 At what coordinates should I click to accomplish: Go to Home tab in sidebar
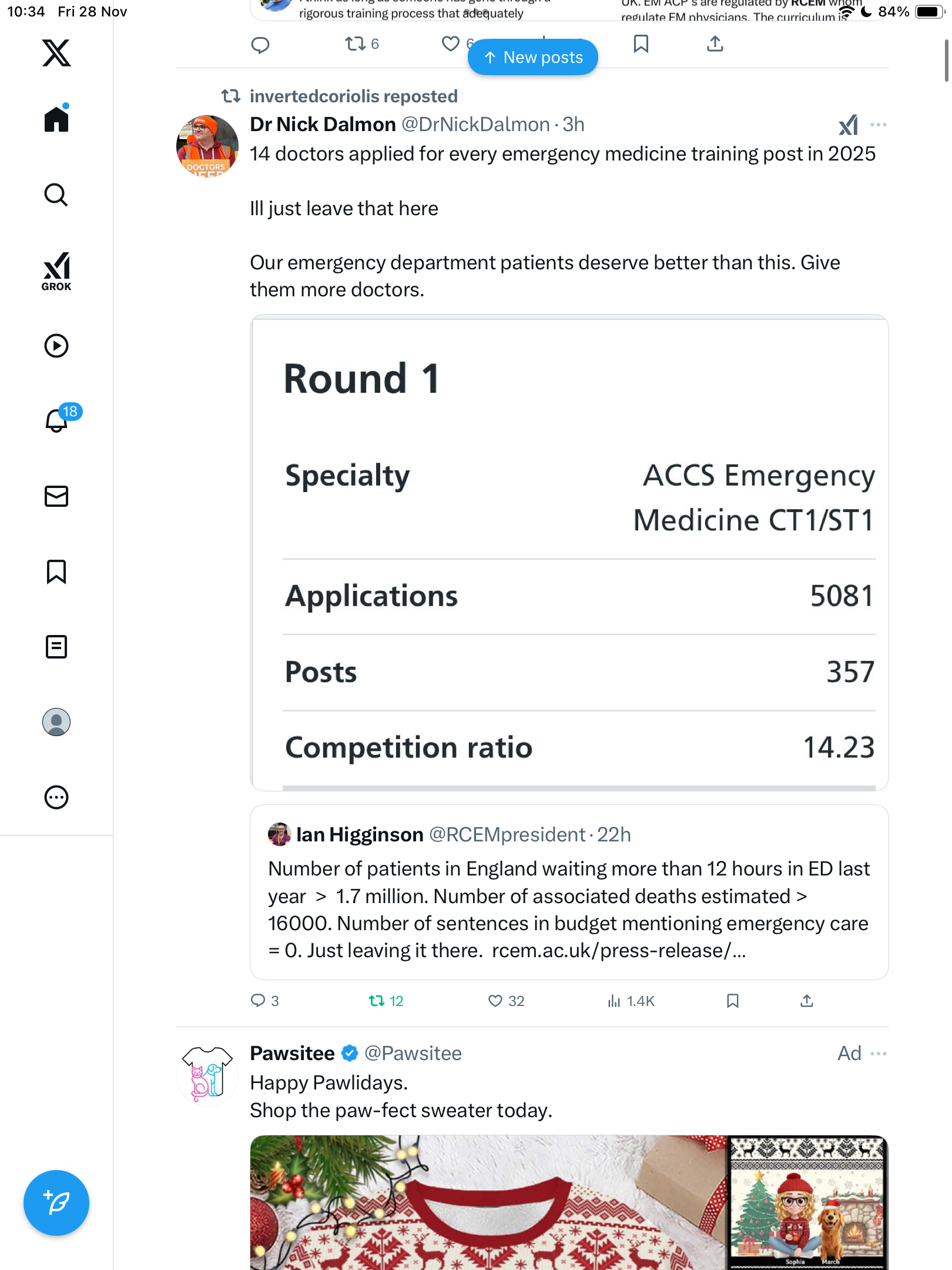tap(56, 119)
